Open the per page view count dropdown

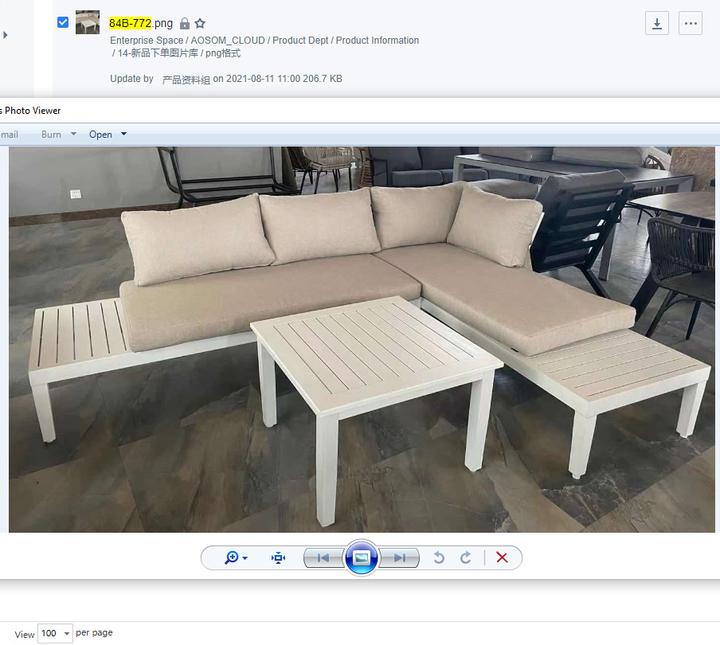55,633
